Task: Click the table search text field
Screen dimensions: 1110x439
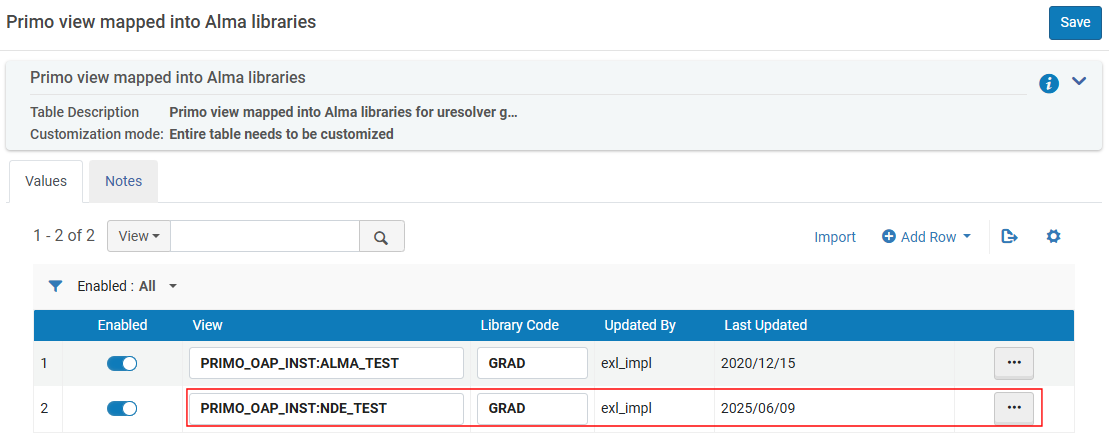Action: click(265, 237)
